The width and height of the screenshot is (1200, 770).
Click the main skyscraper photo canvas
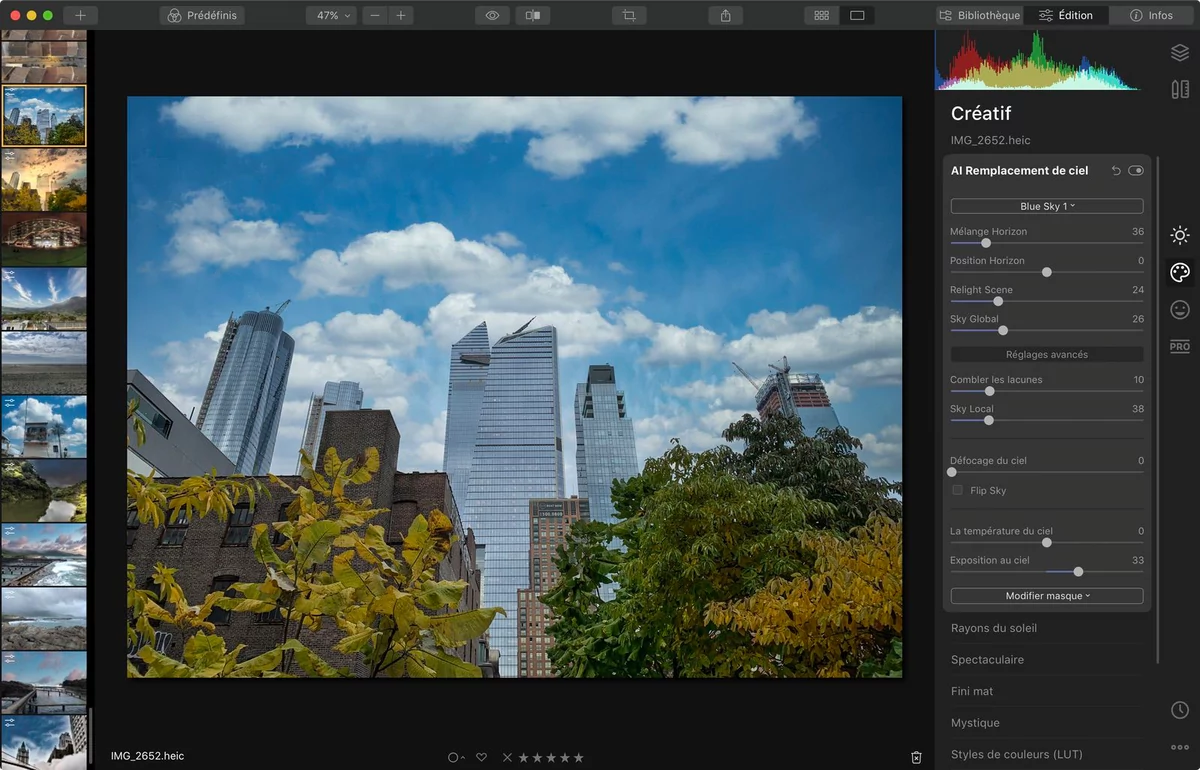[514, 387]
